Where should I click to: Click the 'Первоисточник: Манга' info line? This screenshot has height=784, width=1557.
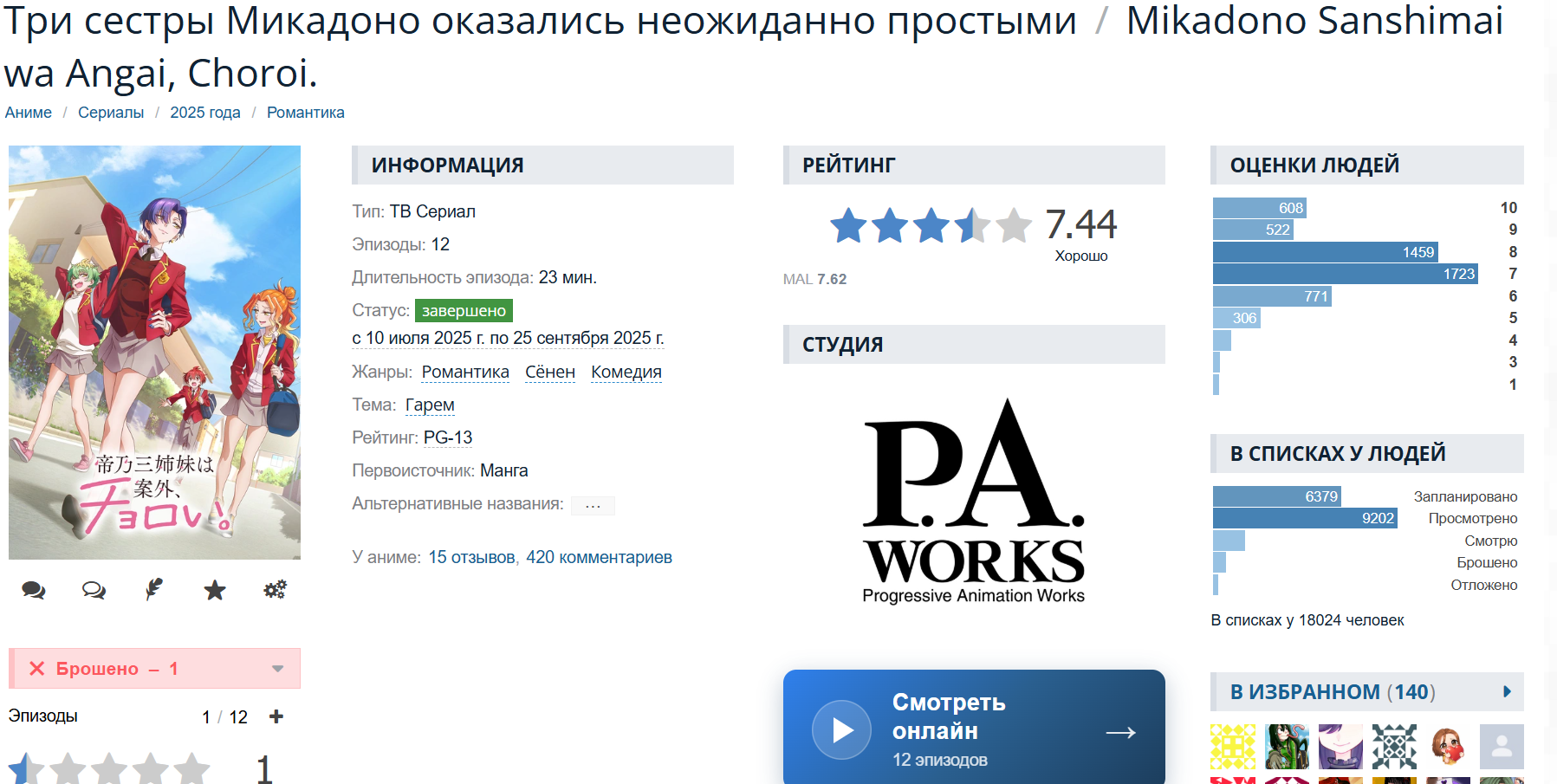(440, 470)
